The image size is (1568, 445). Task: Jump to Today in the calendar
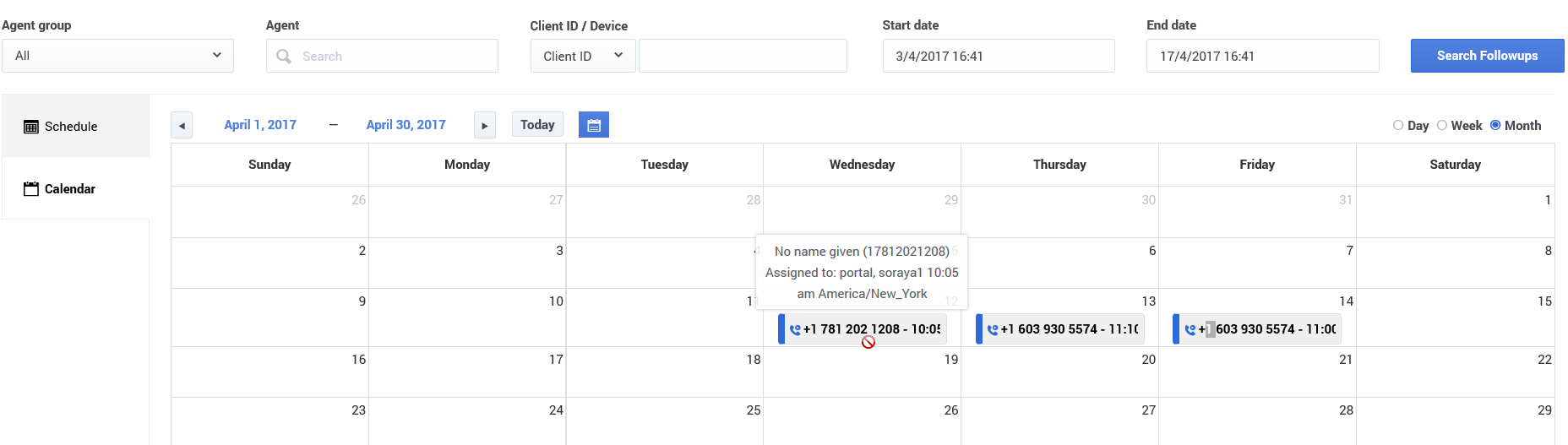click(x=537, y=125)
